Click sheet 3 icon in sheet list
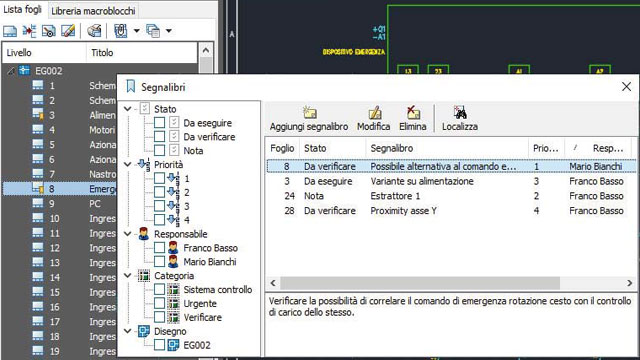 click(38, 115)
